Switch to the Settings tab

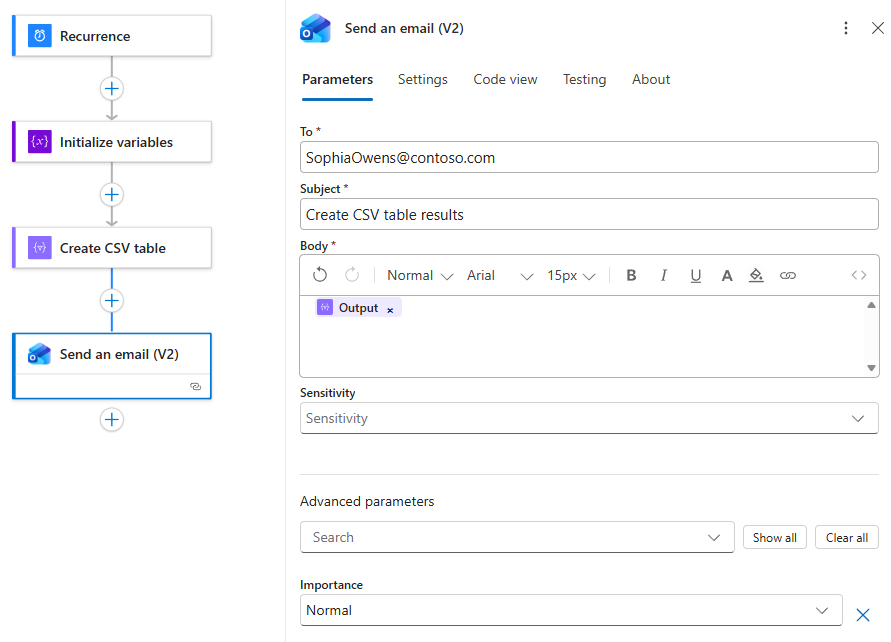(423, 80)
